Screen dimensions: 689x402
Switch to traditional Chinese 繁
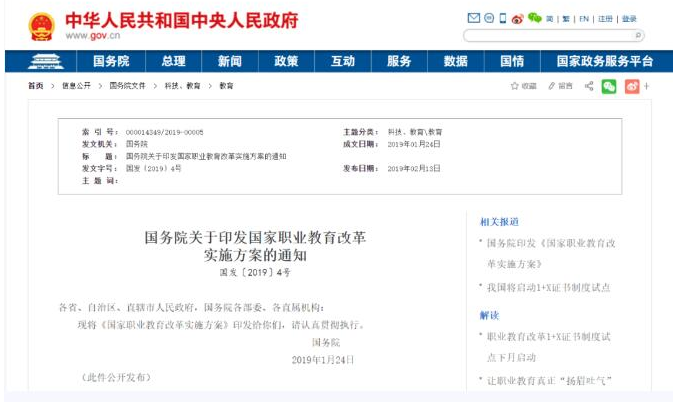(566, 19)
